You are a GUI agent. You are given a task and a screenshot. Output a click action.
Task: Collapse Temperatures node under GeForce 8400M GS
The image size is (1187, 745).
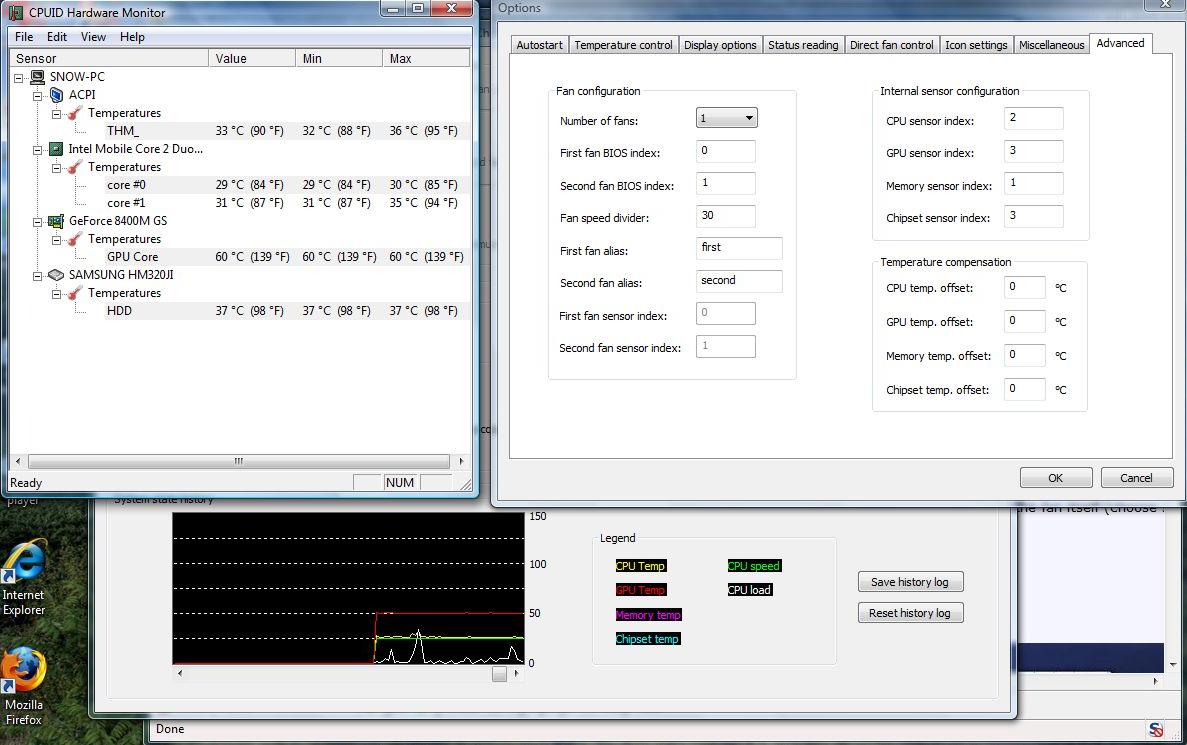(56, 240)
